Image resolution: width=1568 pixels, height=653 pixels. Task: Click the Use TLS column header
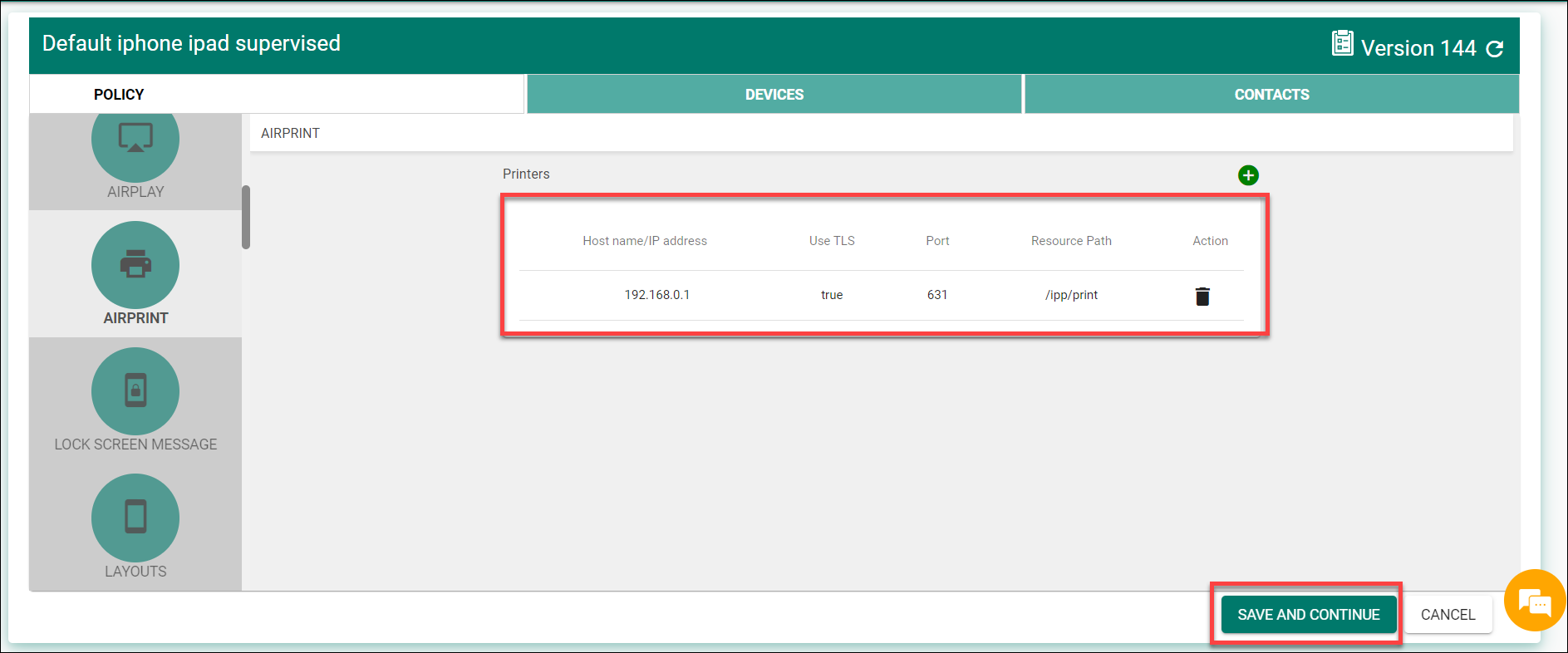[832, 241]
